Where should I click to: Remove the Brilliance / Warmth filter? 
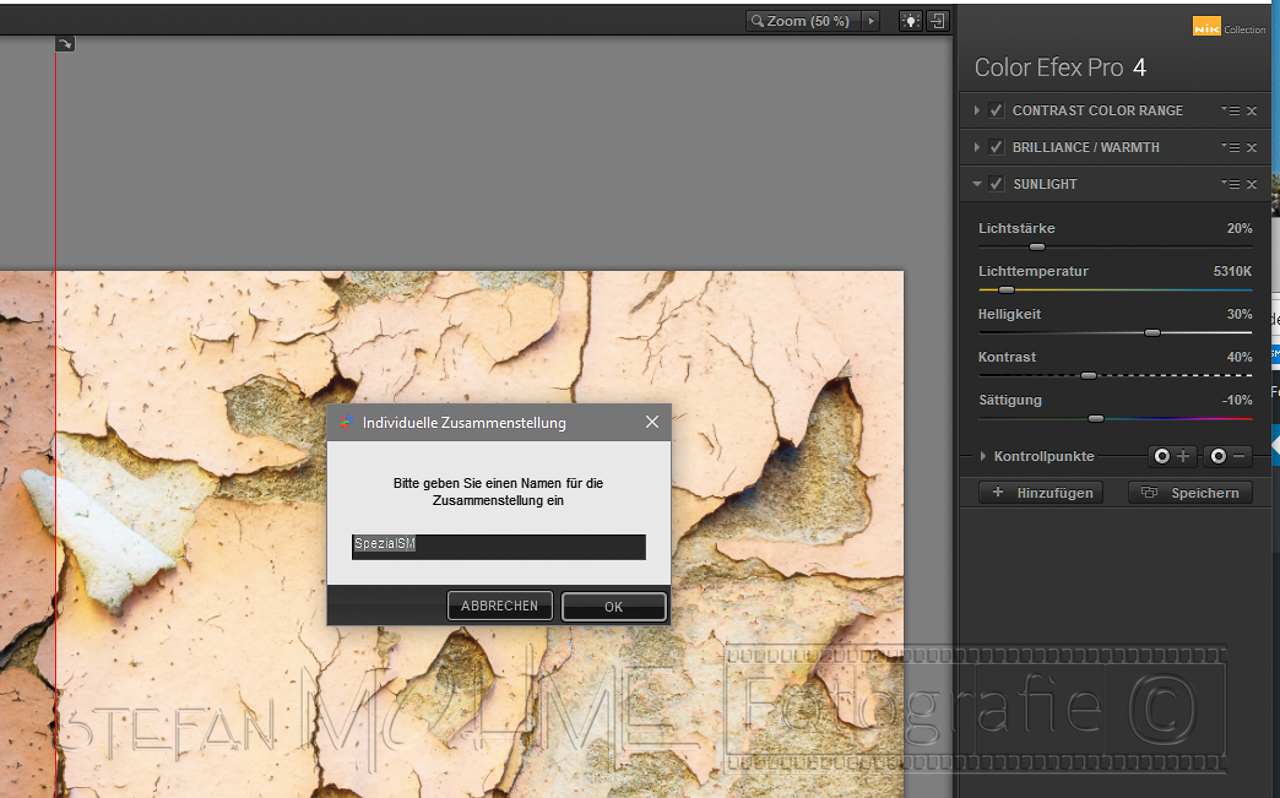[x=1252, y=148]
